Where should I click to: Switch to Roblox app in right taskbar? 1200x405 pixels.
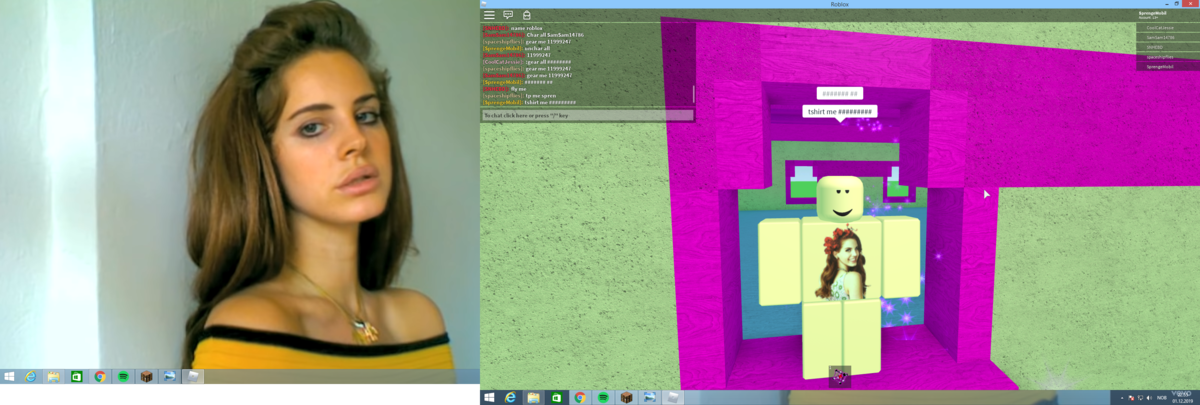674,397
